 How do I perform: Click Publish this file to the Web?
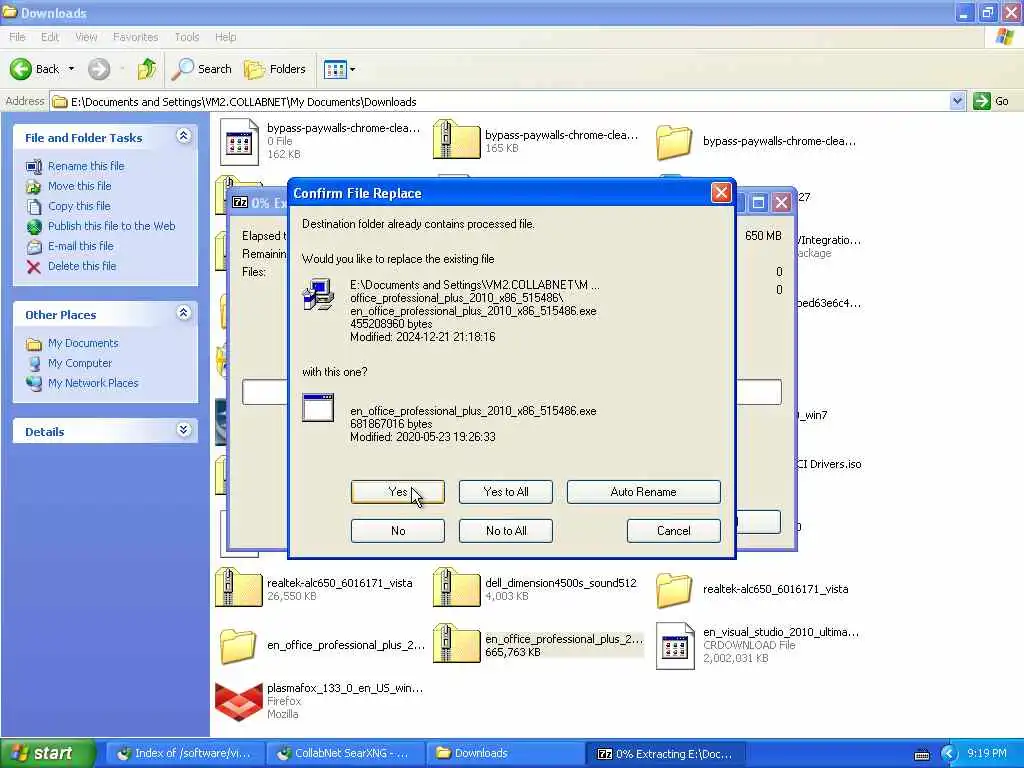click(112, 226)
